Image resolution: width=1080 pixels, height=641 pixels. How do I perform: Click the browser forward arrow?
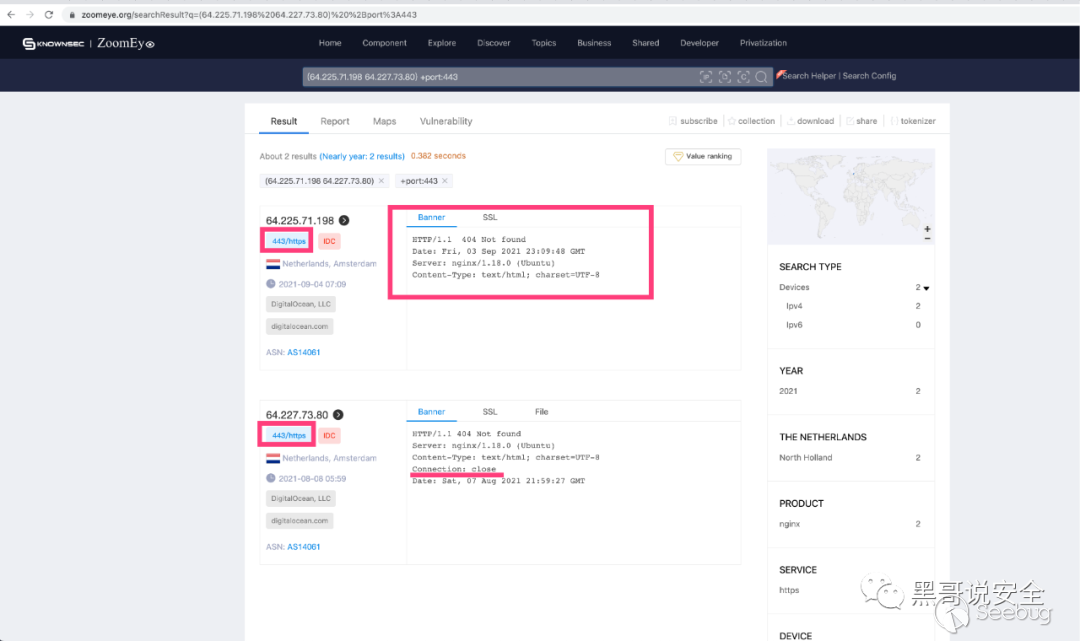coord(30,14)
